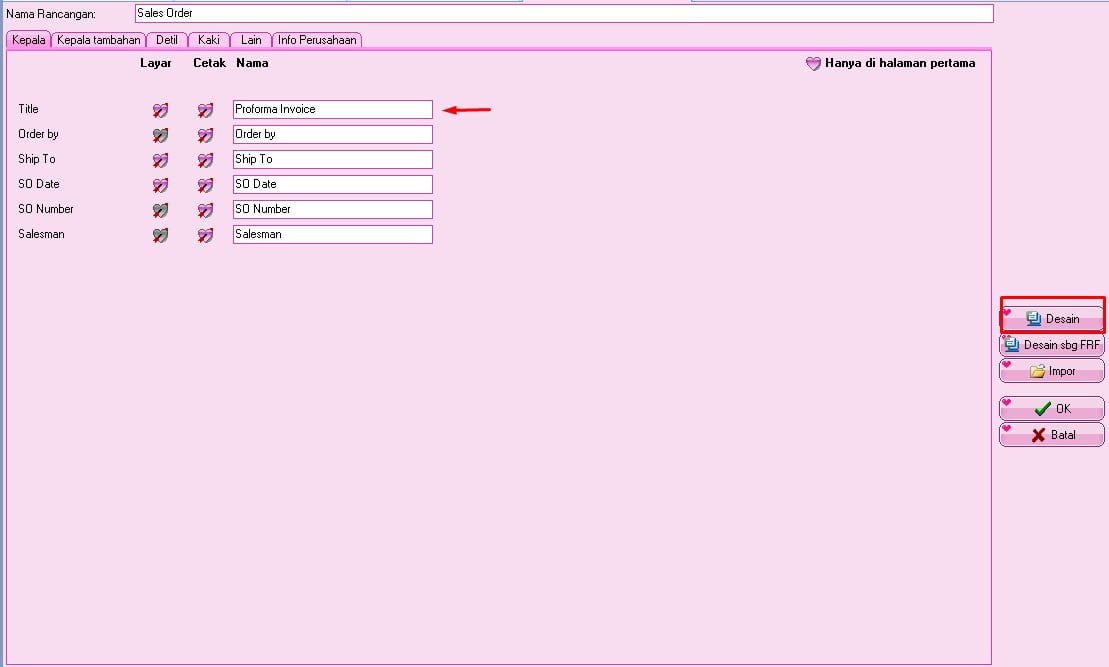The height and width of the screenshot is (667, 1109).
Task: Click the Impor button
Action: (1052, 371)
